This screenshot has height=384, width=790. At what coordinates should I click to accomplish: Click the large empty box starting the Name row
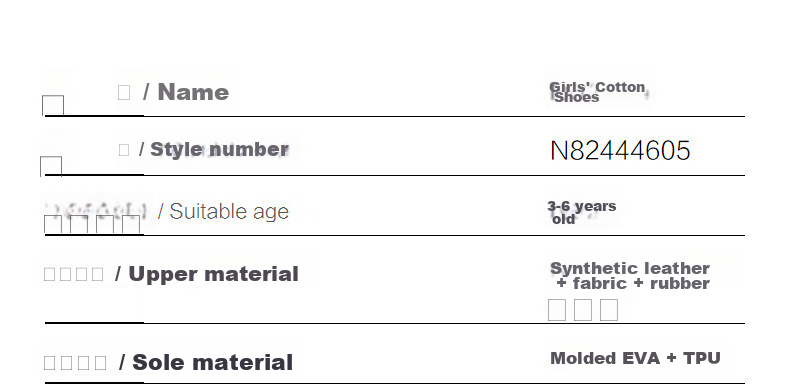(53, 106)
